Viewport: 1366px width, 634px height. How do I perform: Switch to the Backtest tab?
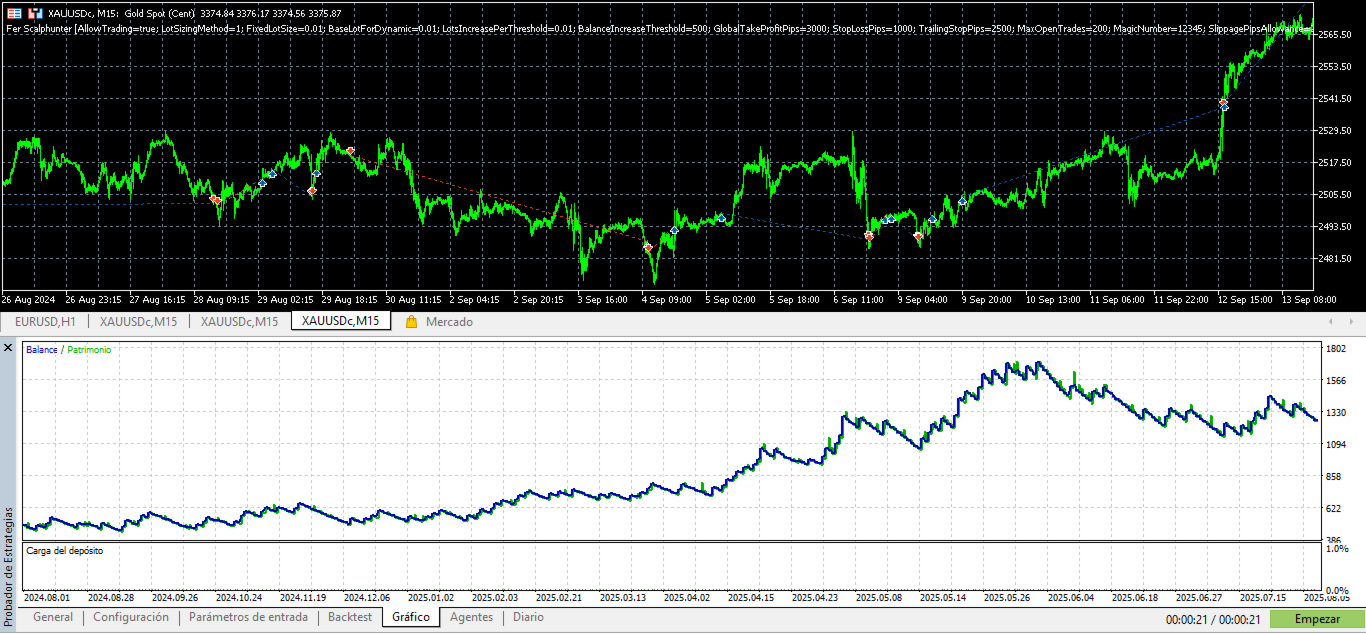pos(350,617)
